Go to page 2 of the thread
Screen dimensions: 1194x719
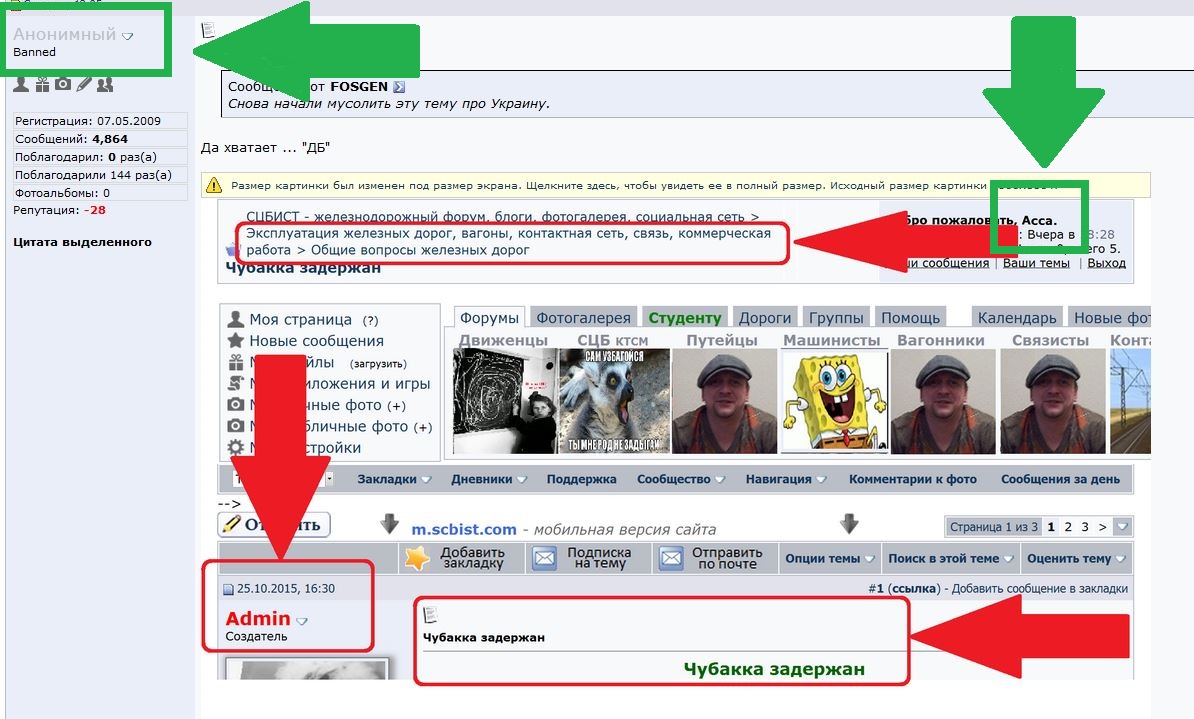coord(1068,526)
